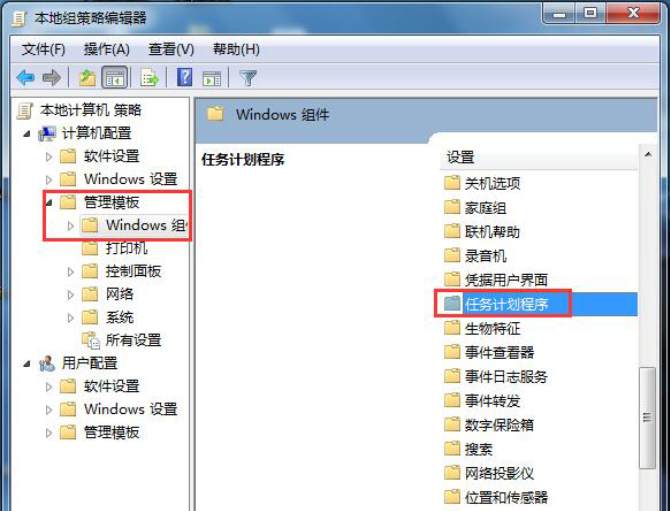Click the Back arrow toolbar icon
This screenshot has height=511, width=670.
[x=26, y=78]
